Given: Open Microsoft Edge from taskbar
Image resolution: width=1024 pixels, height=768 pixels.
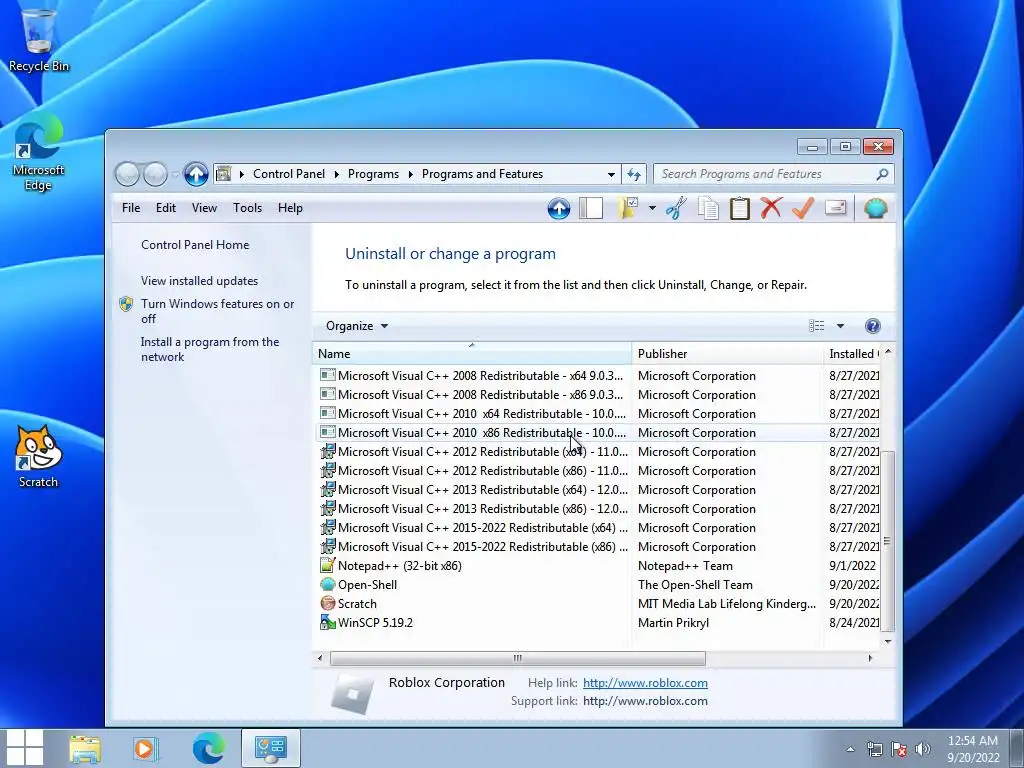Looking at the screenshot, I should 208,748.
